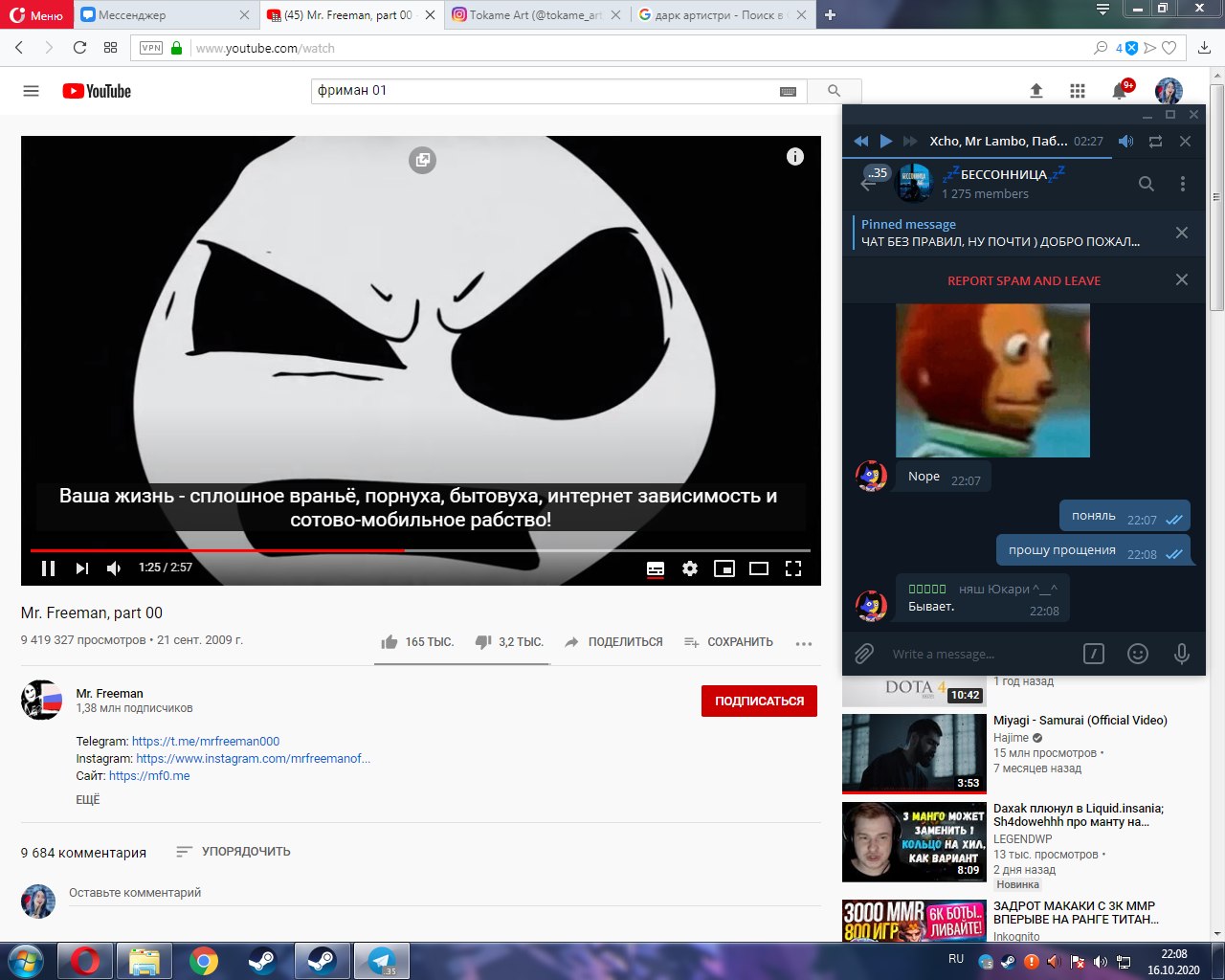Go back to Telegram chat list

tap(869, 184)
